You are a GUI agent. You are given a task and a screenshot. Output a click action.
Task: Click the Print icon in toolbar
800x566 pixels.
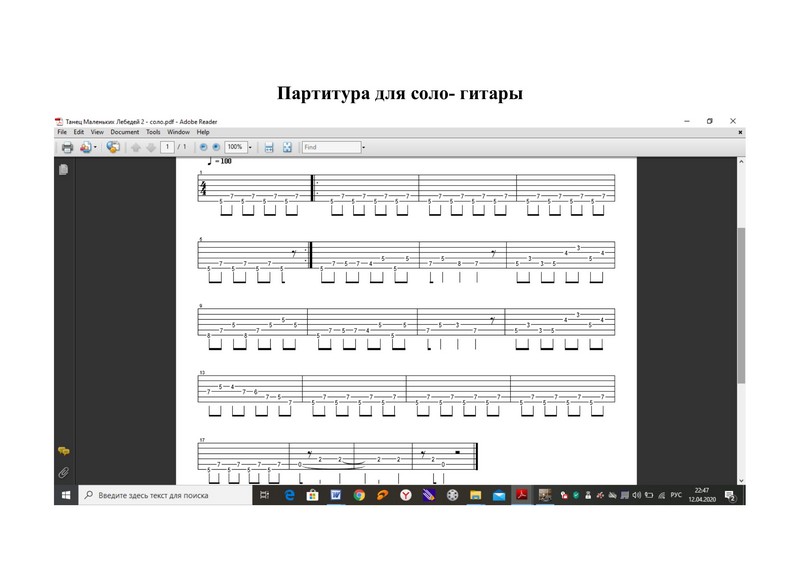pyautogui.click(x=66, y=147)
